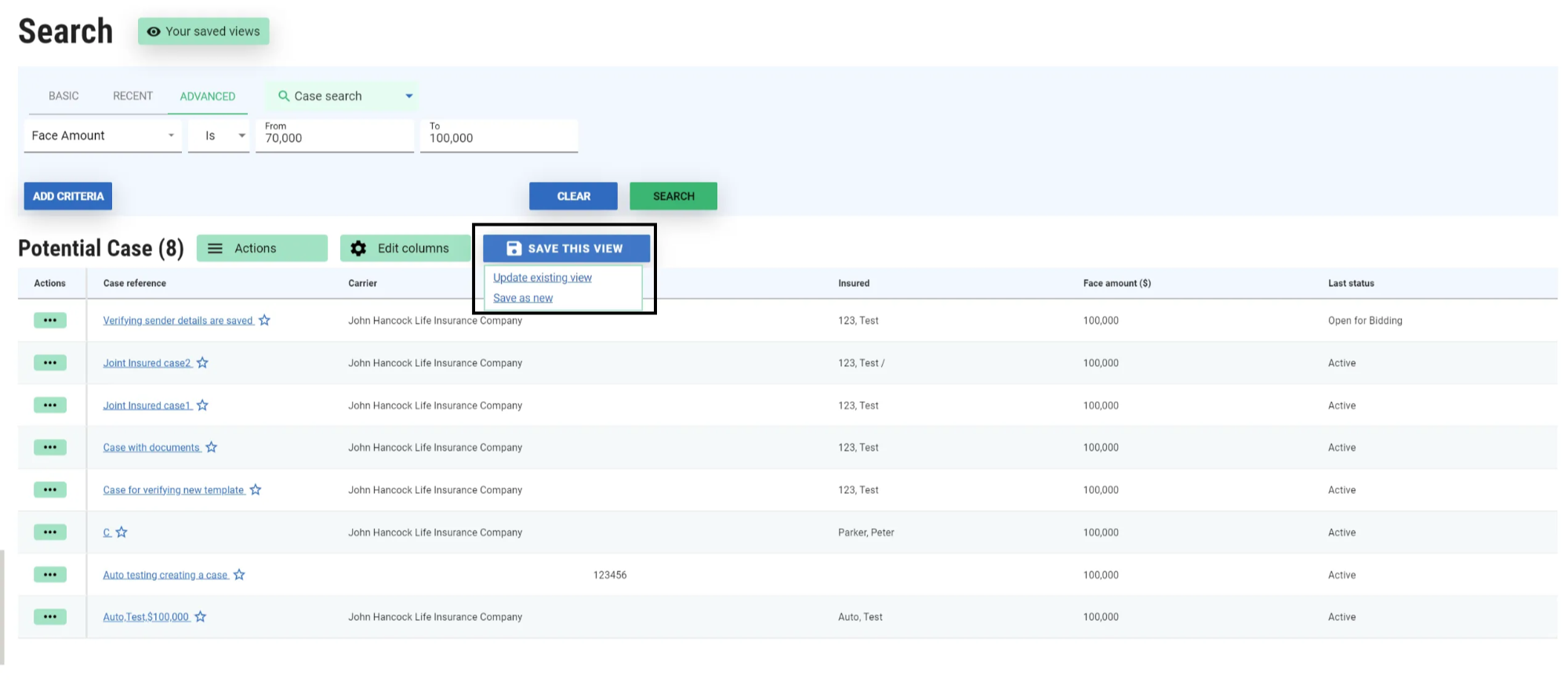Click star icon for 'Case for verifying new template'

point(256,490)
